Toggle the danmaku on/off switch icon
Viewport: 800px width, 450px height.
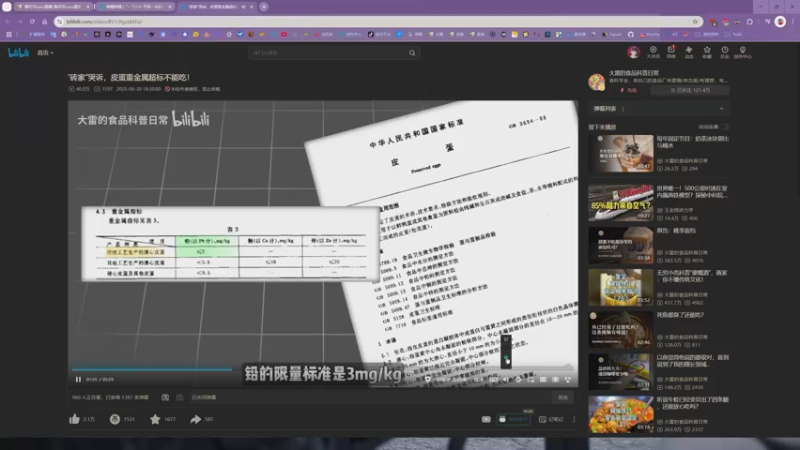165,397
